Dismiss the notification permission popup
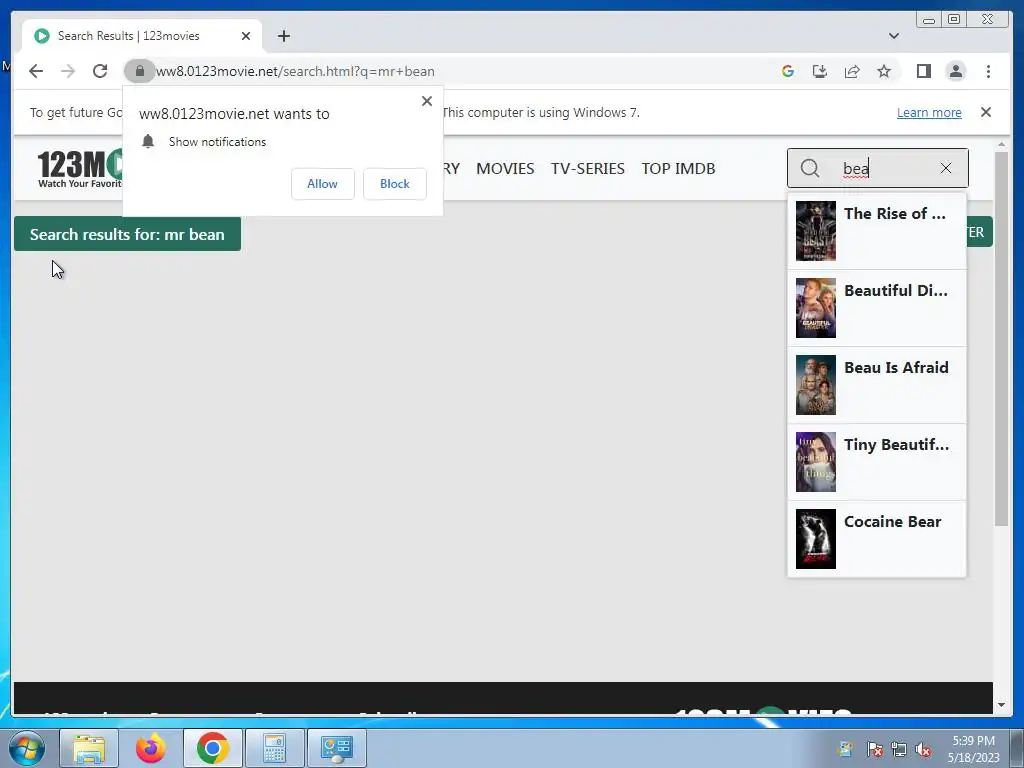The width and height of the screenshot is (1024, 768). 426,101
